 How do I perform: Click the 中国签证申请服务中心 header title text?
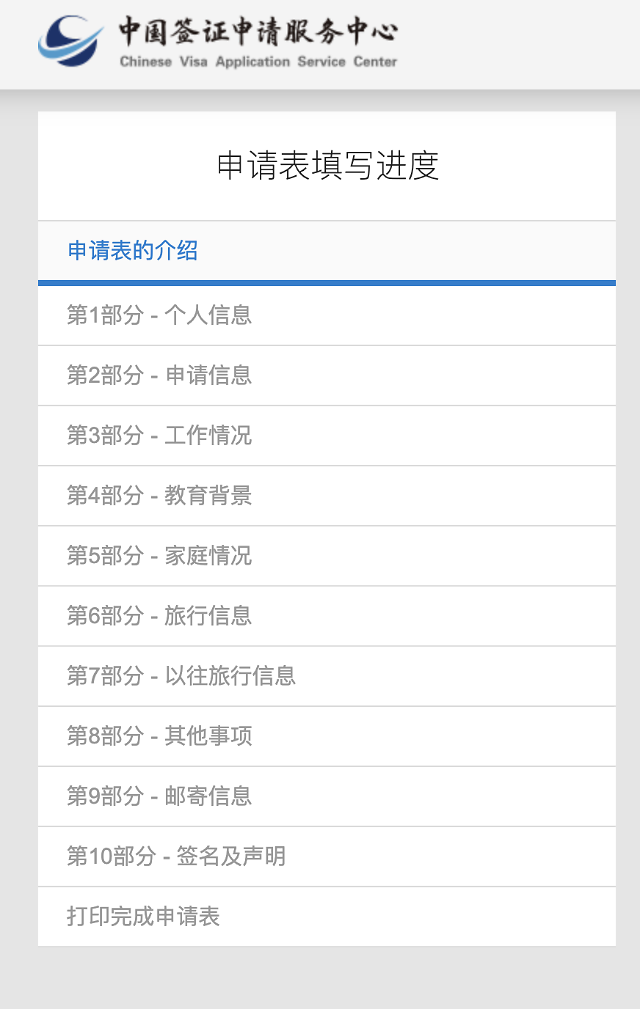pyautogui.click(x=258, y=32)
